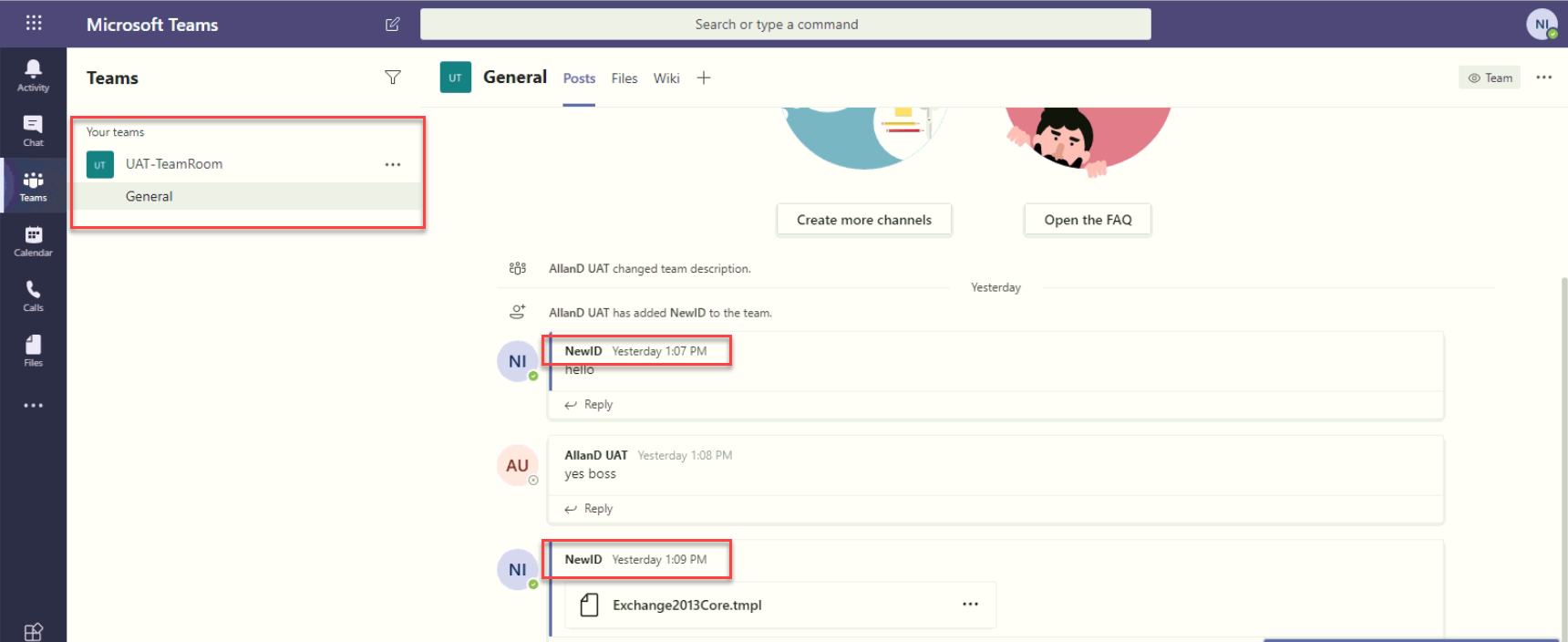Open Chat in the left rail
Screen dimensions: 1568x642
click(x=33, y=130)
